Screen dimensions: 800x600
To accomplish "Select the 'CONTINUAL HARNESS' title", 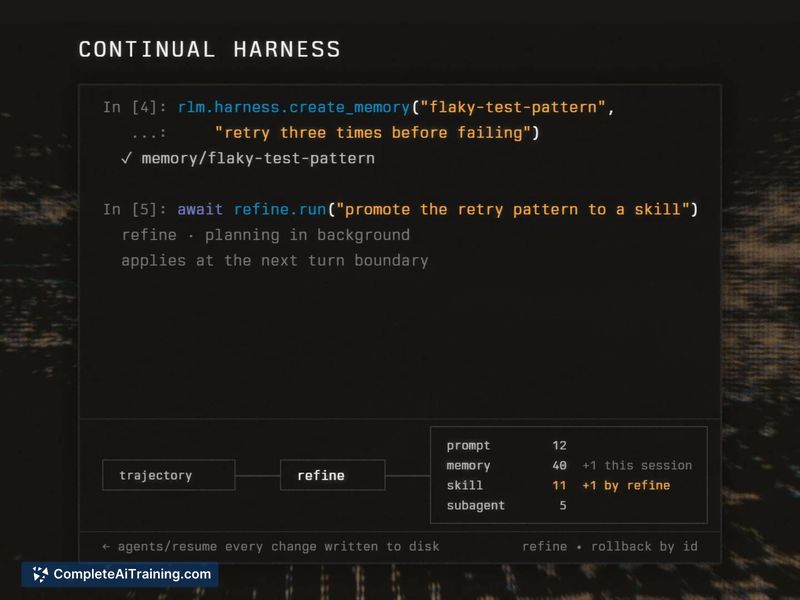I will (x=210, y=49).
